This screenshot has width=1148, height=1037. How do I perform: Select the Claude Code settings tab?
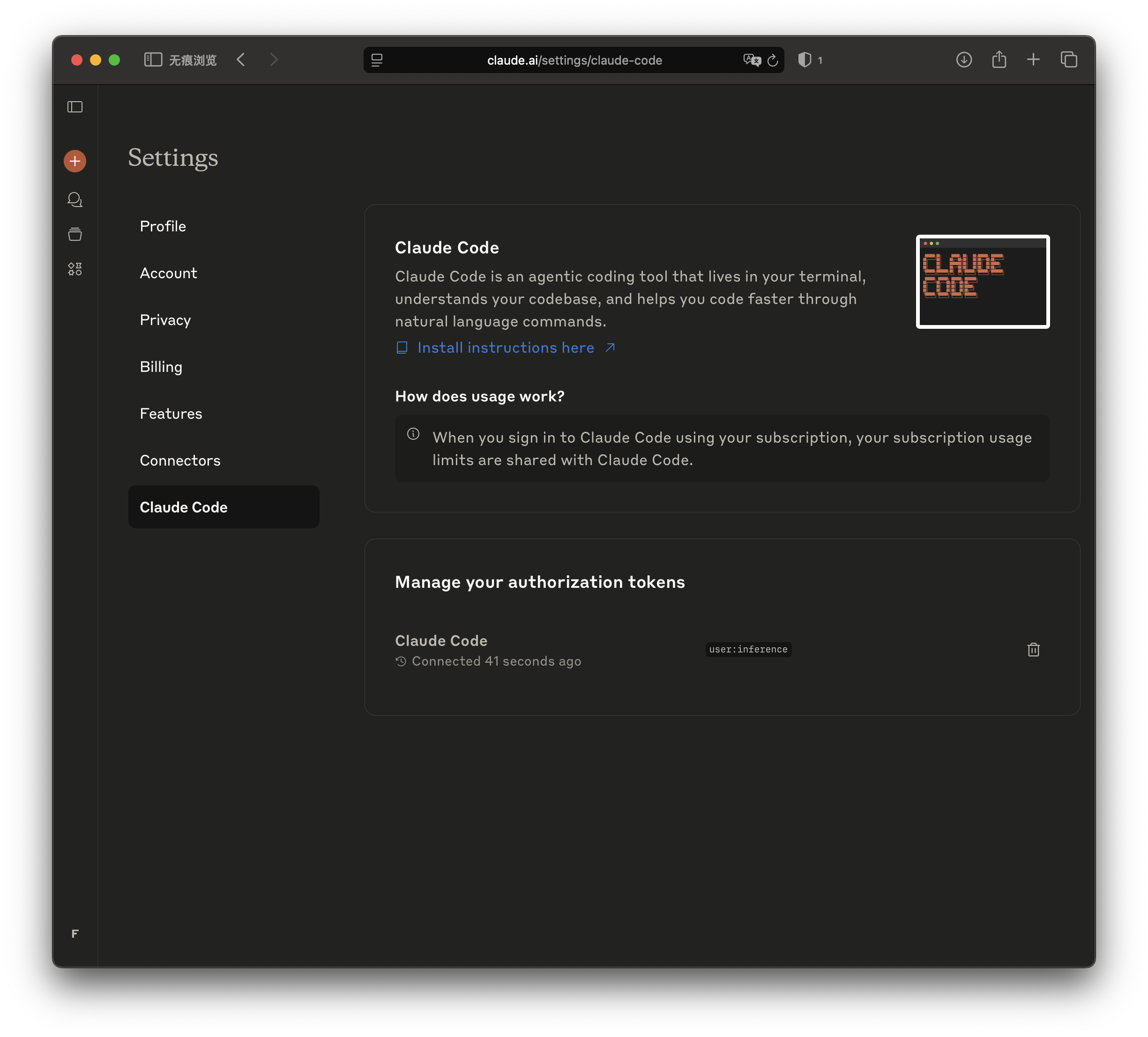[224, 507]
